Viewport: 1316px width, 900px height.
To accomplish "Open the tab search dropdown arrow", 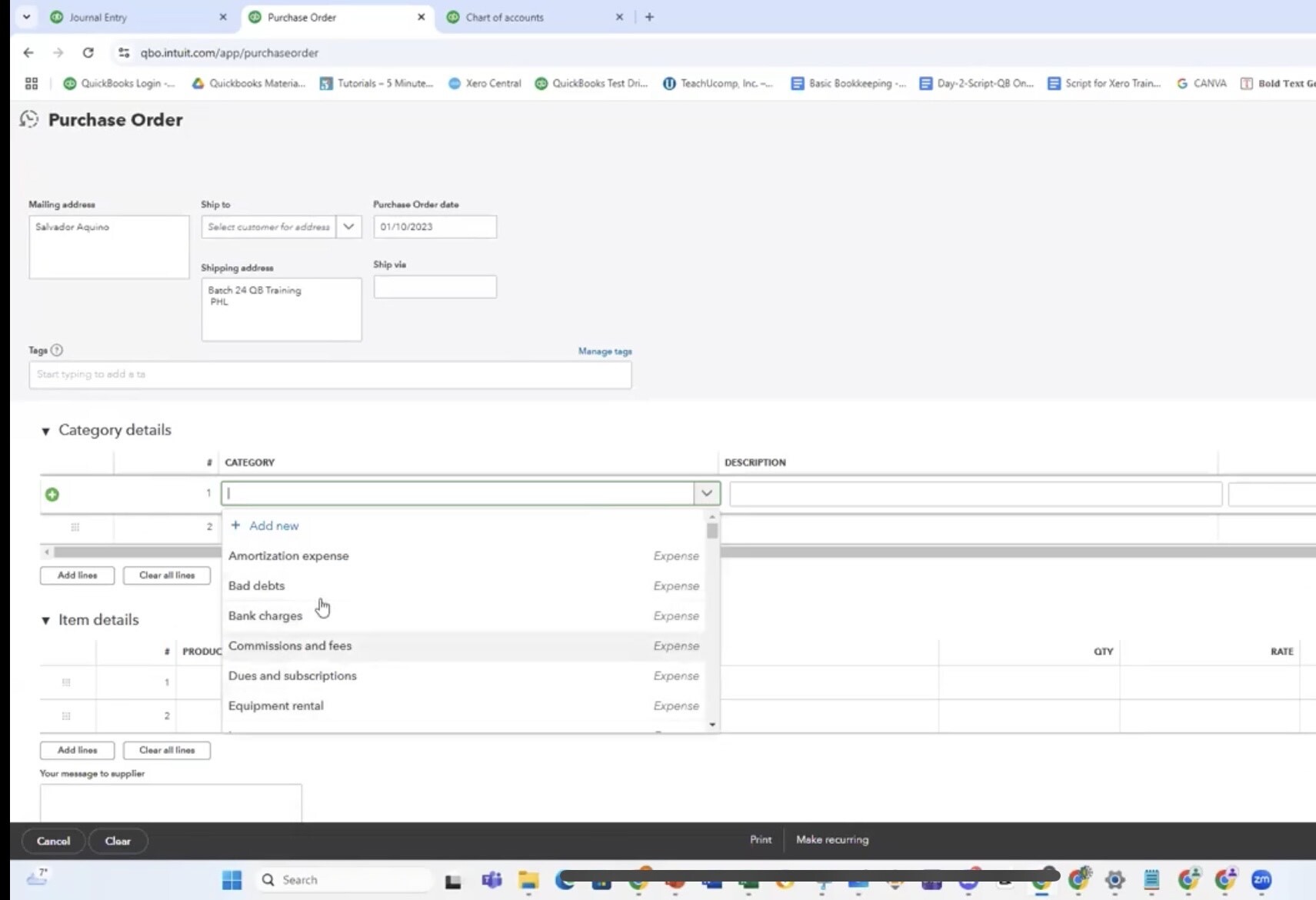I will pyautogui.click(x=26, y=17).
